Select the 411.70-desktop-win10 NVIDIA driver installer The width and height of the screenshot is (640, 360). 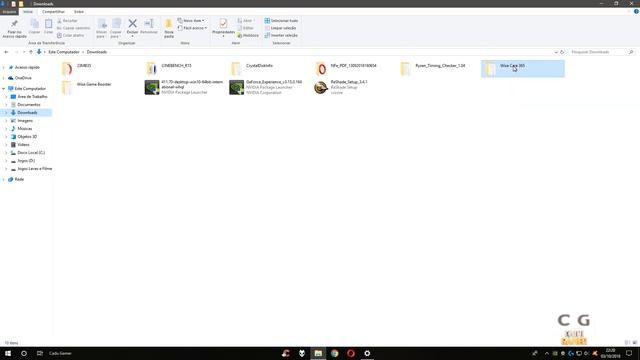[x=184, y=87]
